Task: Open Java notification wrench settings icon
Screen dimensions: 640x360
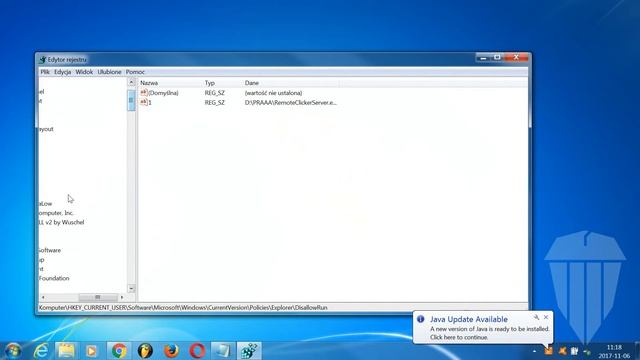Action: (x=536, y=317)
